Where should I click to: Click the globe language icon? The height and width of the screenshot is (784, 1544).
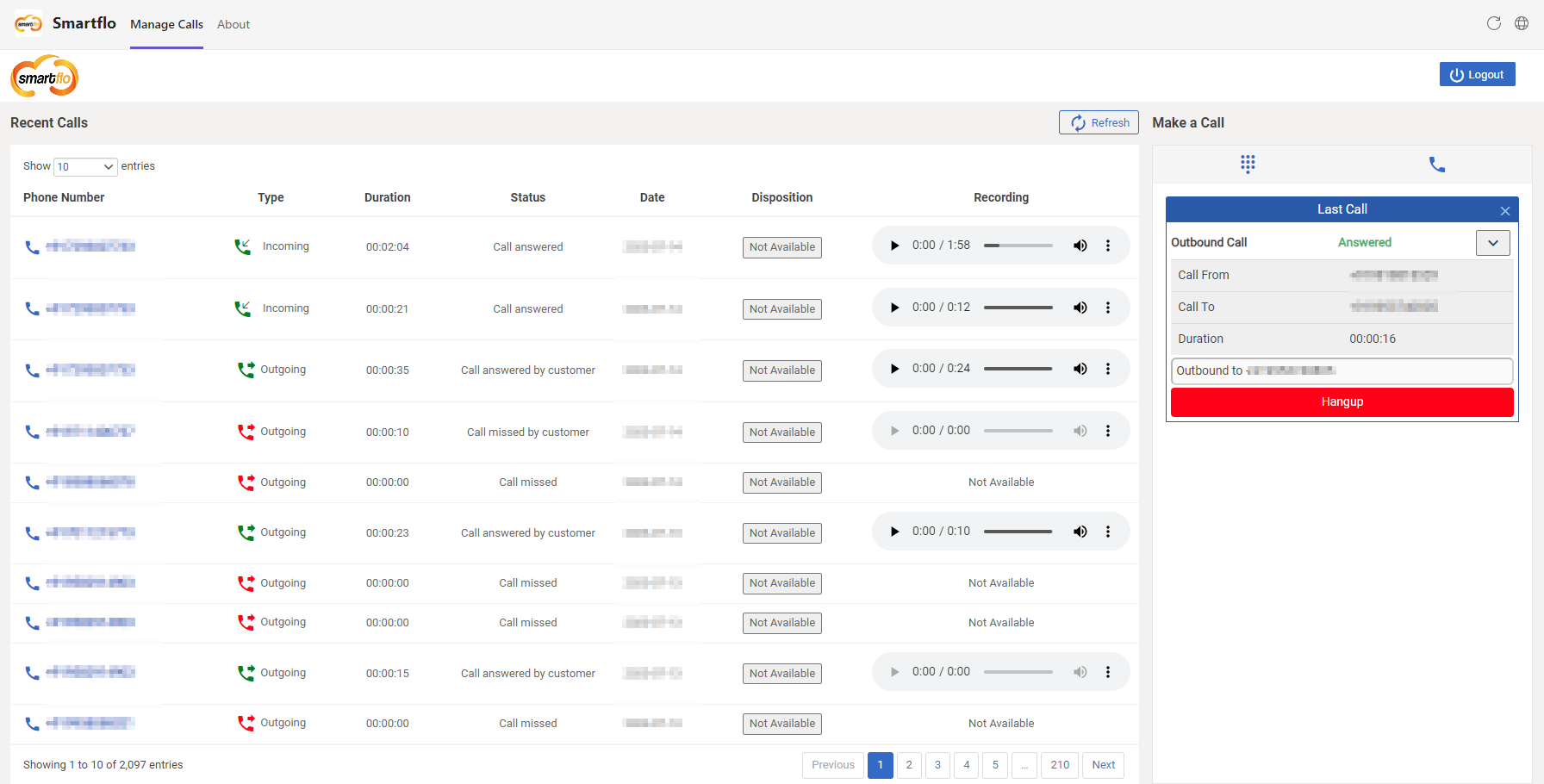tap(1522, 23)
